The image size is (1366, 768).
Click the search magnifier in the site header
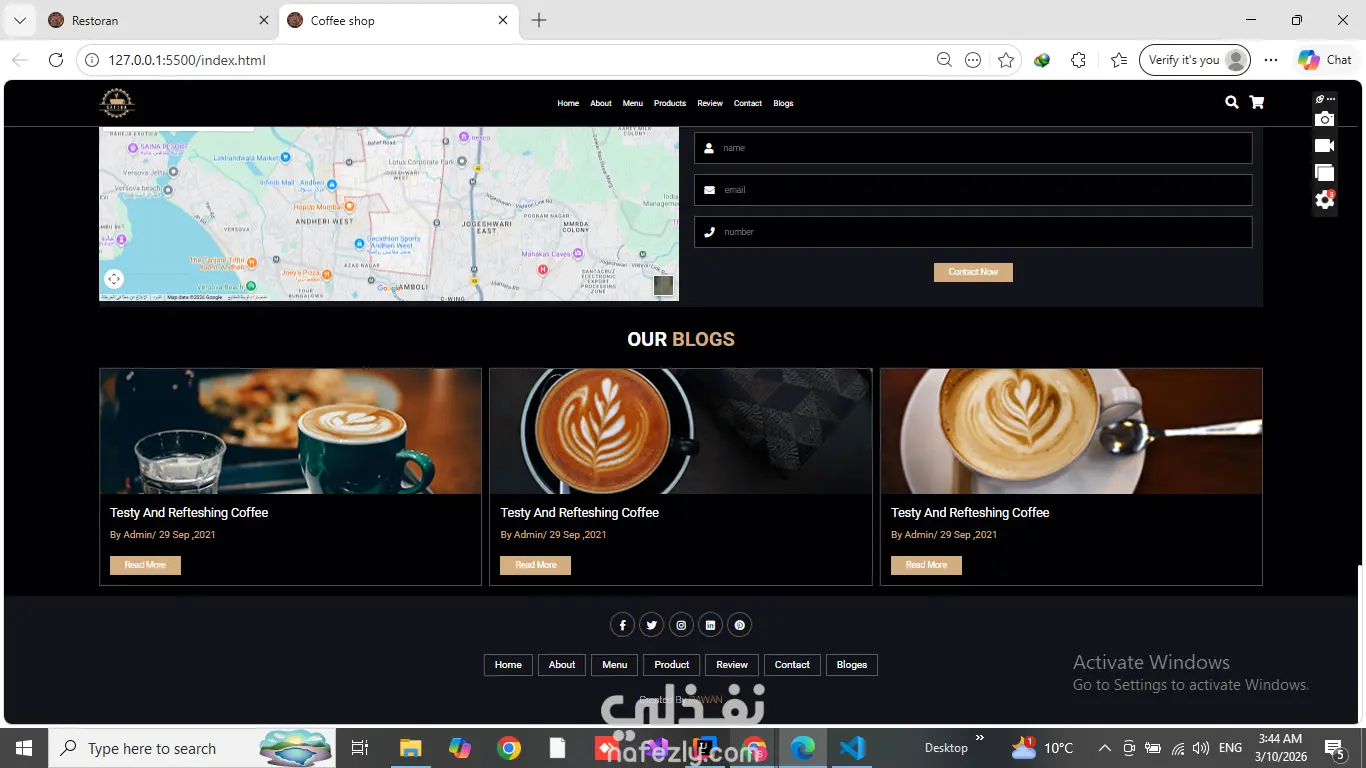coord(1232,102)
